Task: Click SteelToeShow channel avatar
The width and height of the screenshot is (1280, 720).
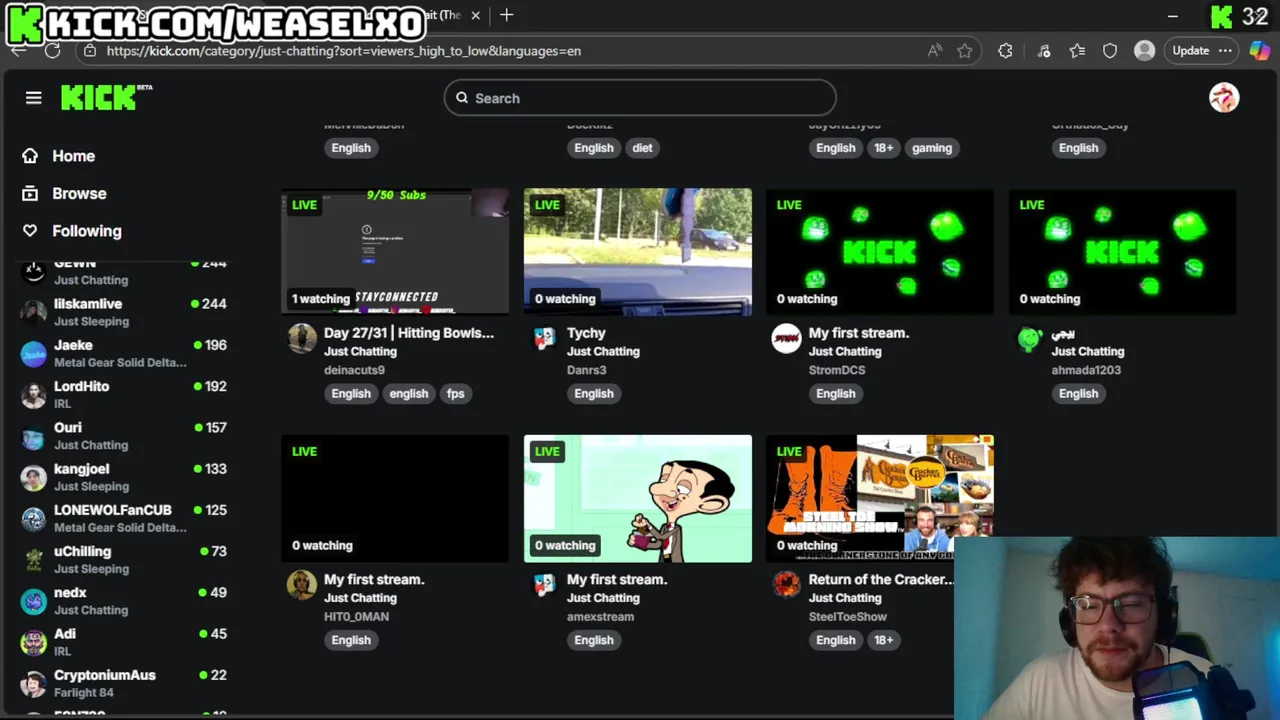Action: click(x=786, y=585)
